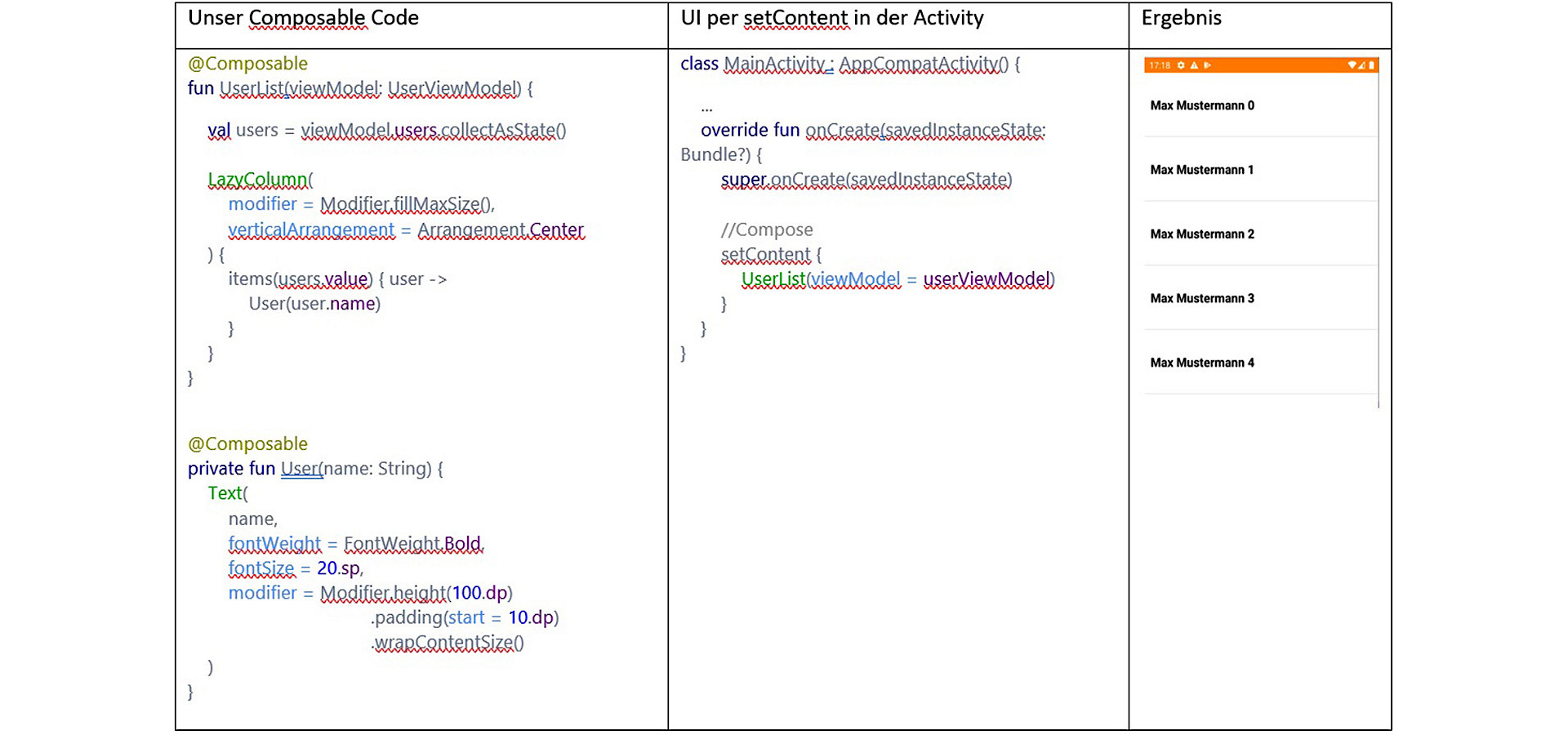The width and height of the screenshot is (1568, 735).
Task: Click the settings gear icon in the status bar
Action: pos(1181,65)
